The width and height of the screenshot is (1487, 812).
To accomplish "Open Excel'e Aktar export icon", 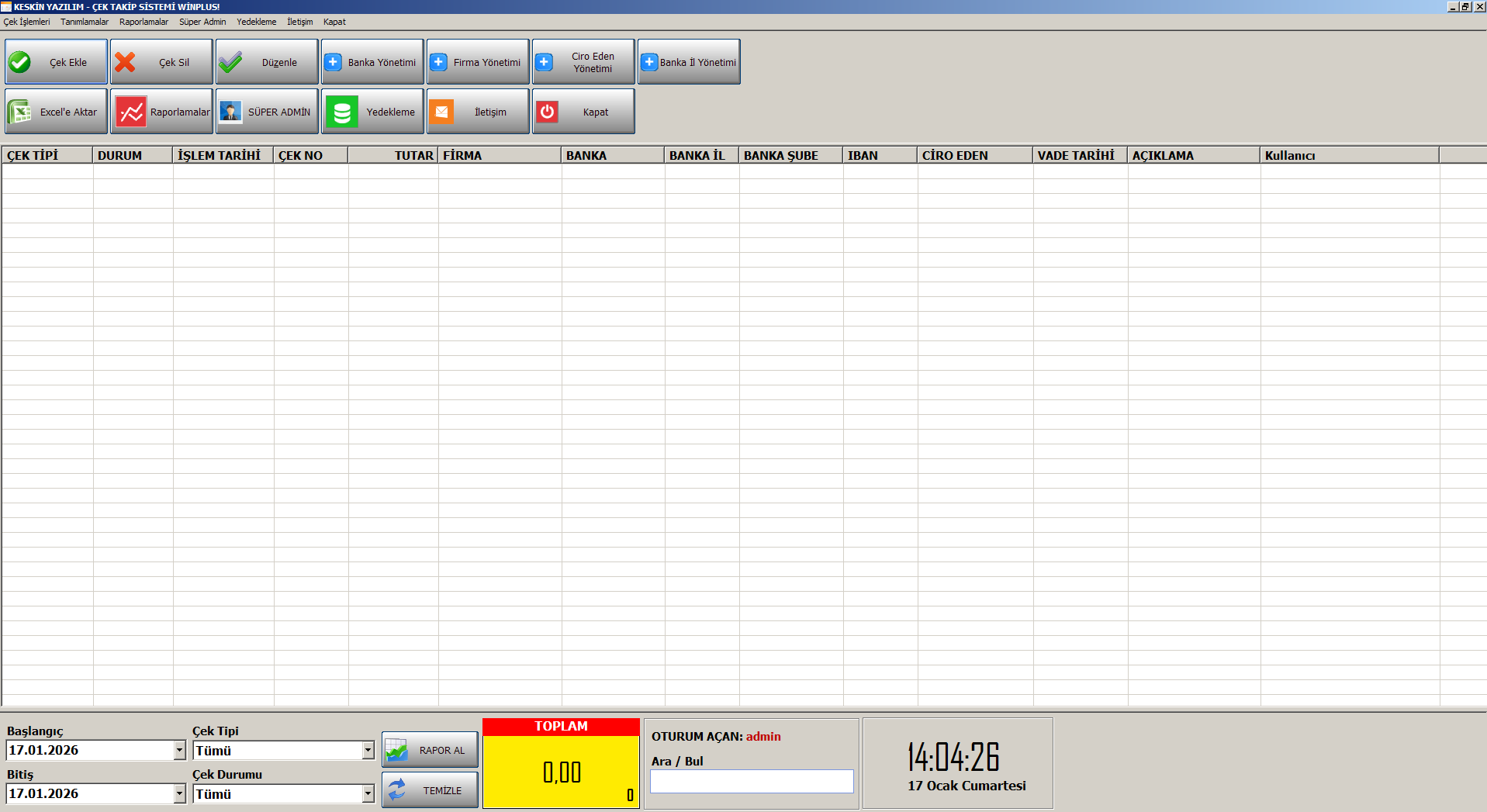I will [19, 112].
